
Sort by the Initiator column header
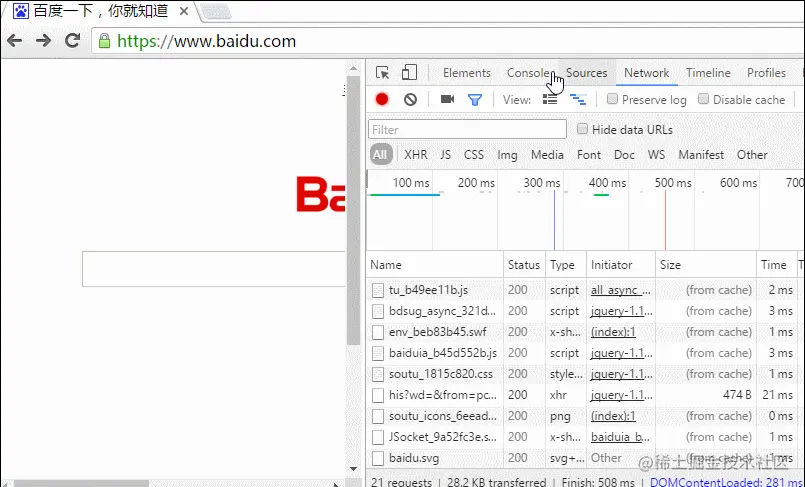(621, 265)
